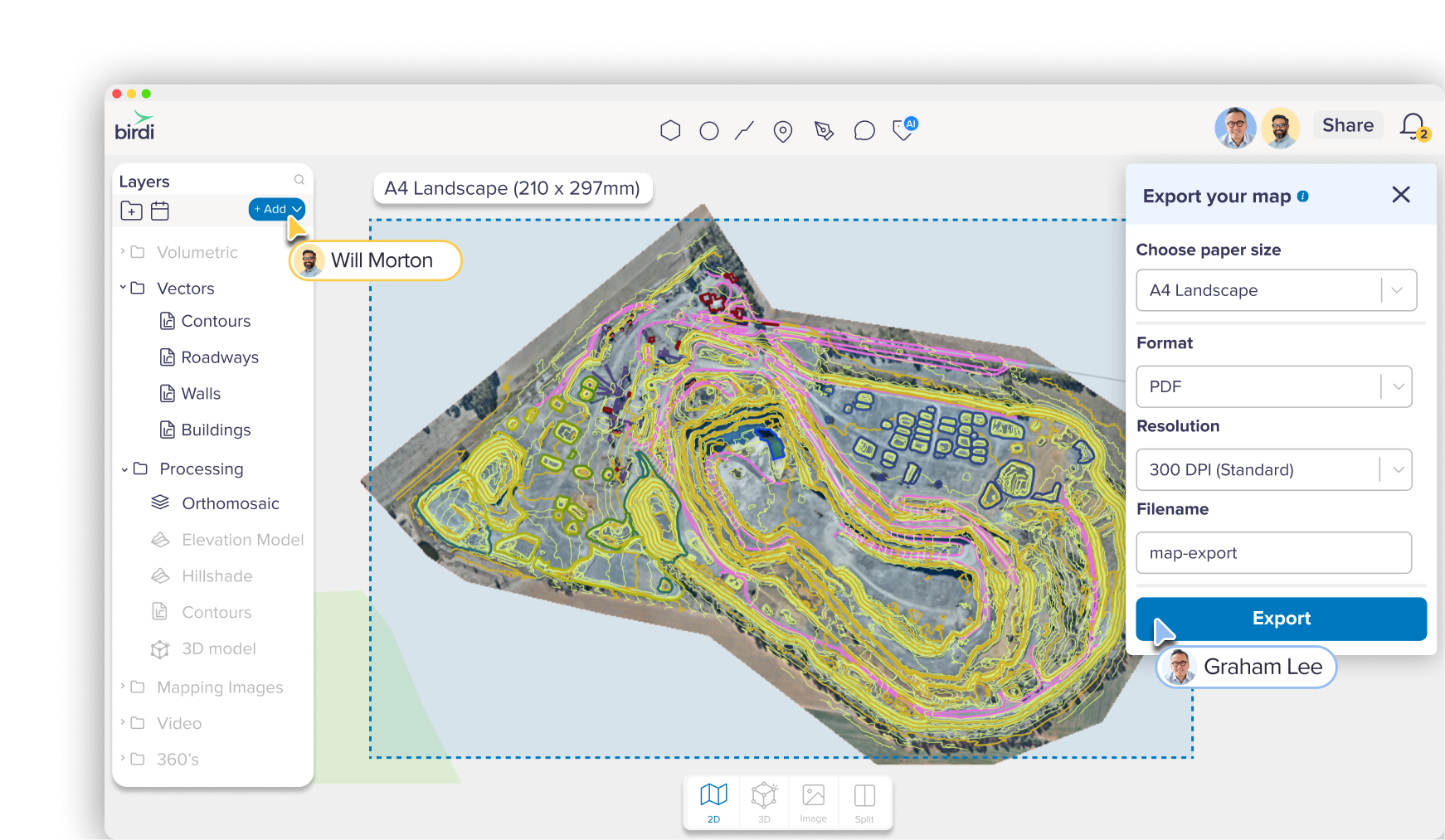Click the 3D model layer icon
The image size is (1445, 840).
tap(160, 649)
